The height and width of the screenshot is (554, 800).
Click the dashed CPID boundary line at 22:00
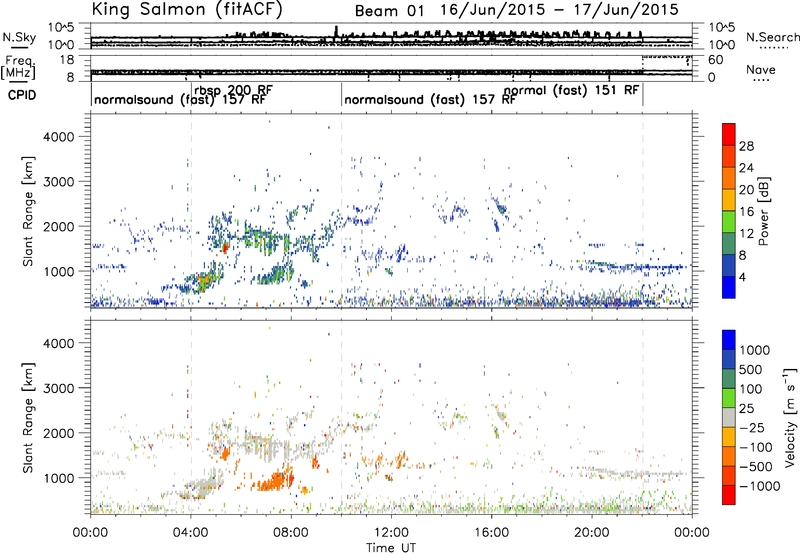642,211
